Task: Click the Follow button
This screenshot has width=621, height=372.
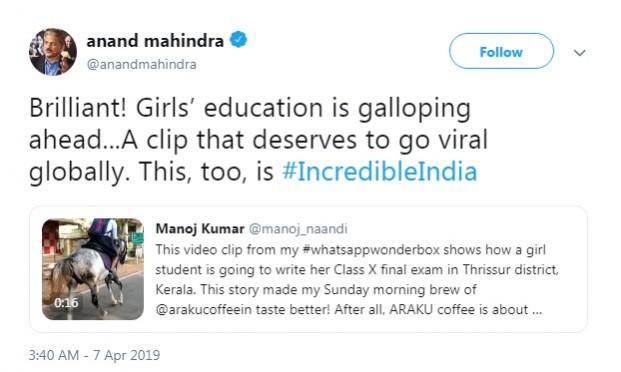Action: [x=501, y=51]
